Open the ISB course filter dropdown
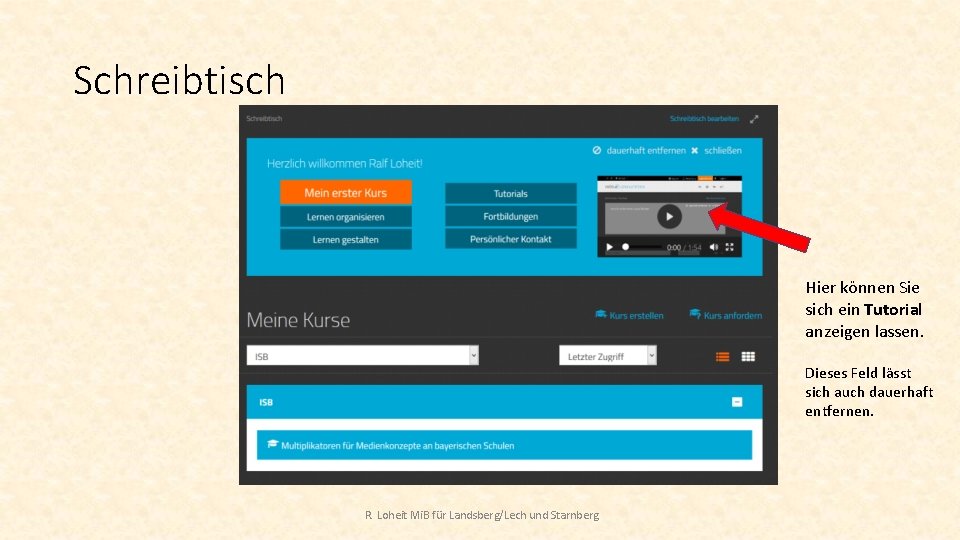960x540 pixels. click(362, 356)
